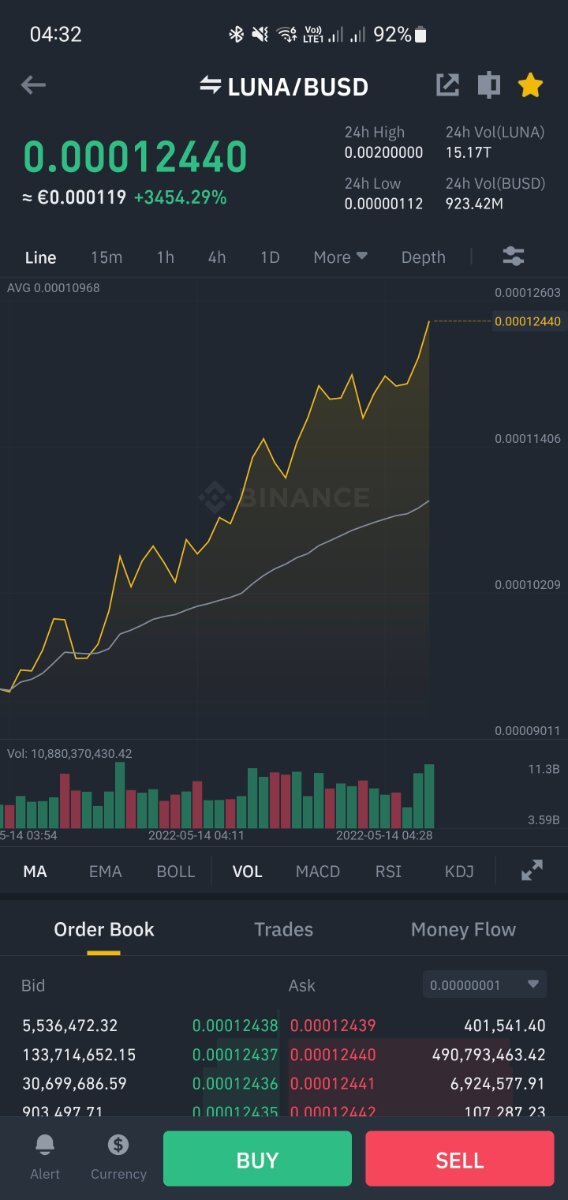Toggle the MA indicator
Image resolution: width=568 pixels, height=1200 pixels.
point(35,871)
